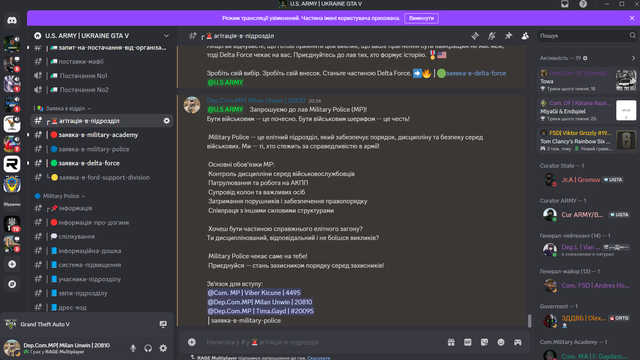Open the blue and yellow emblem server
Viewport: 640px width, 360px height.
[x=12, y=184]
